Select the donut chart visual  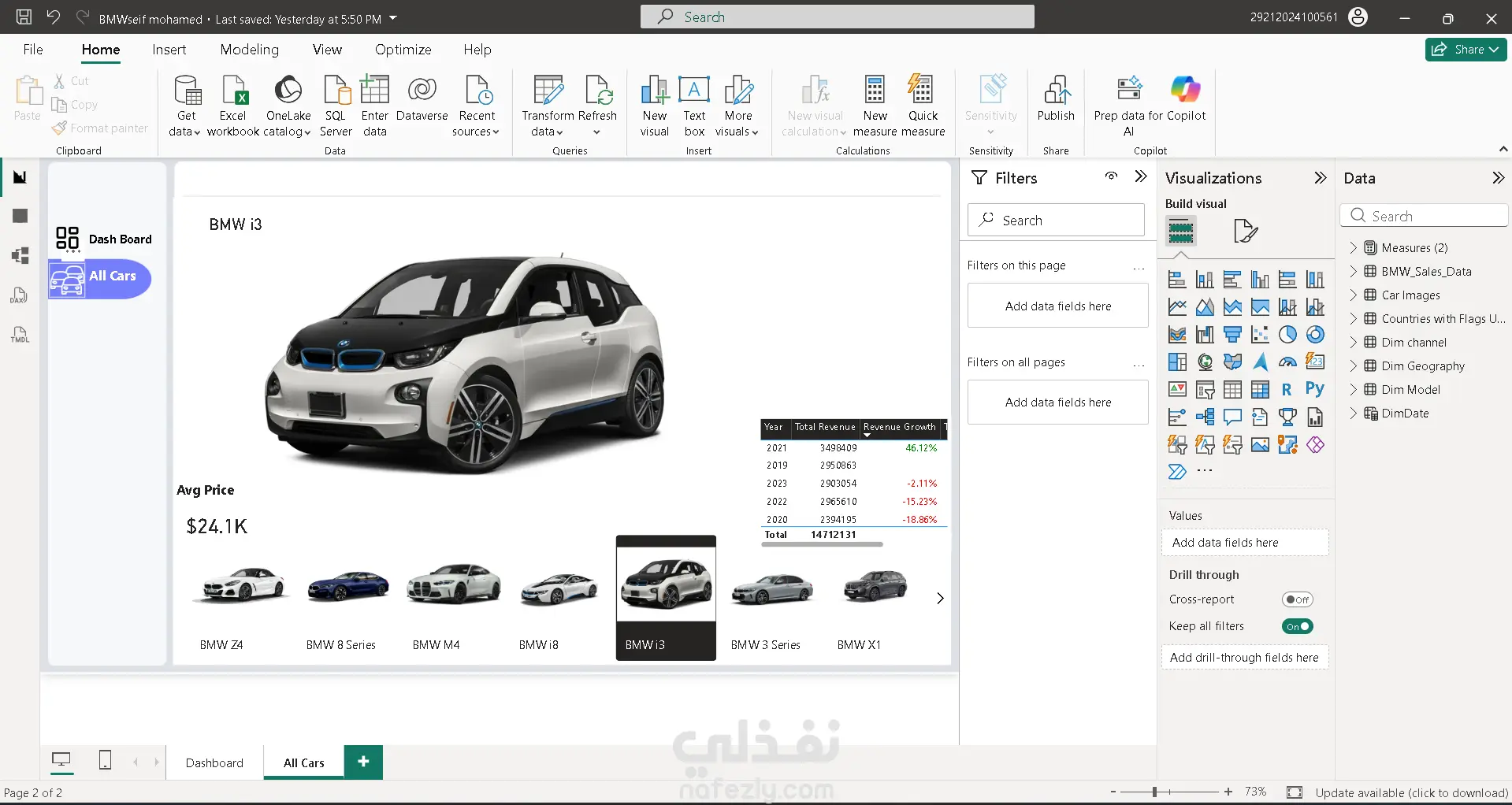[x=1315, y=335]
